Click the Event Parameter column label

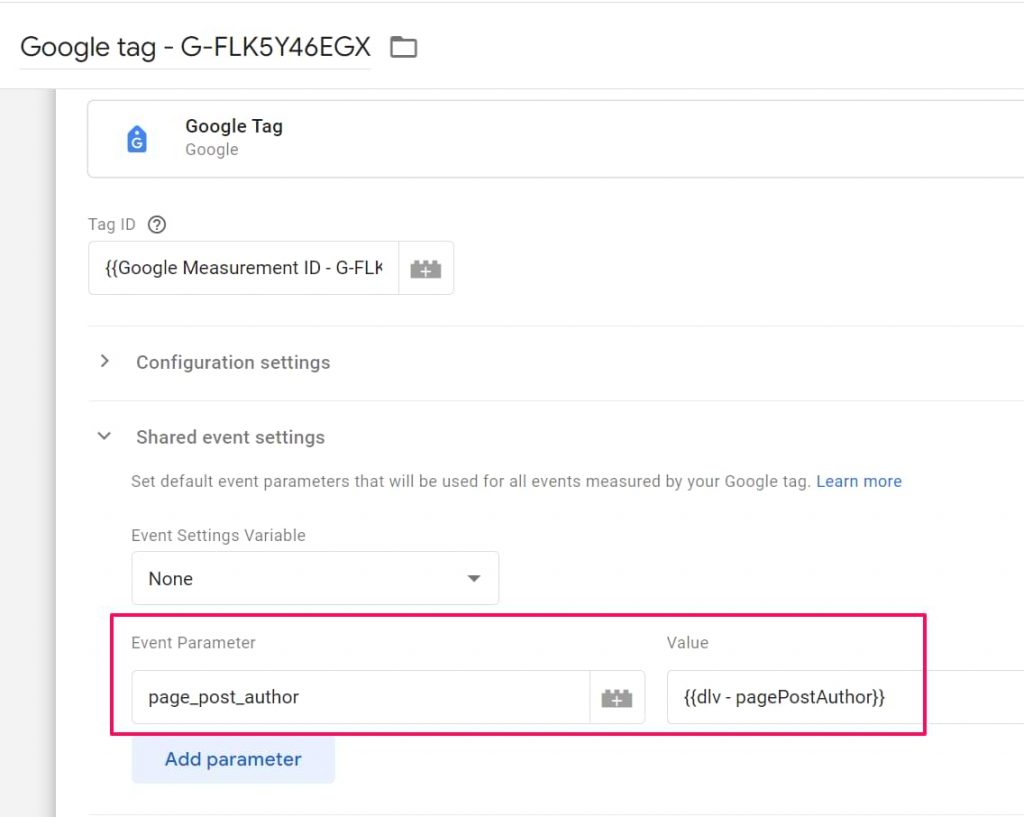click(193, 643)
